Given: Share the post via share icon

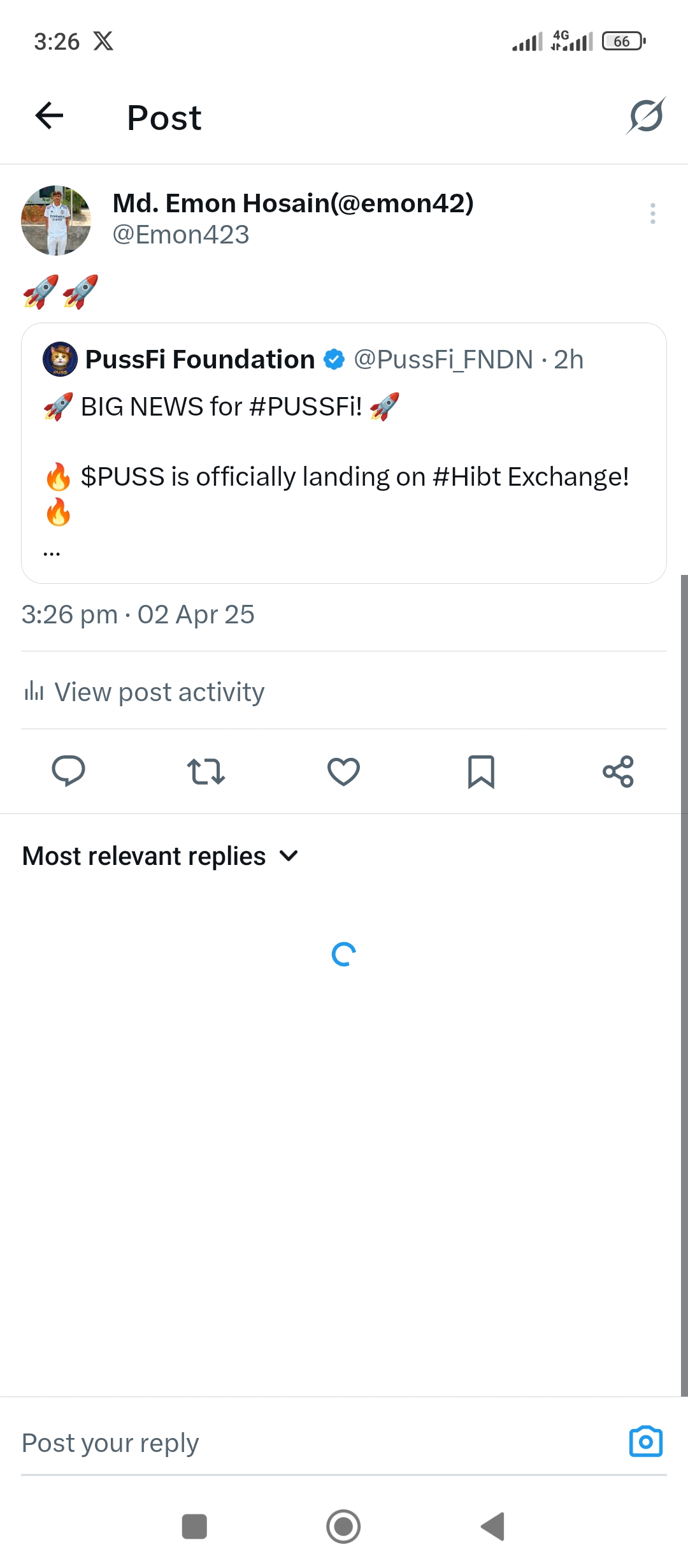Looking at the screenshot, I should coord(618,771).
